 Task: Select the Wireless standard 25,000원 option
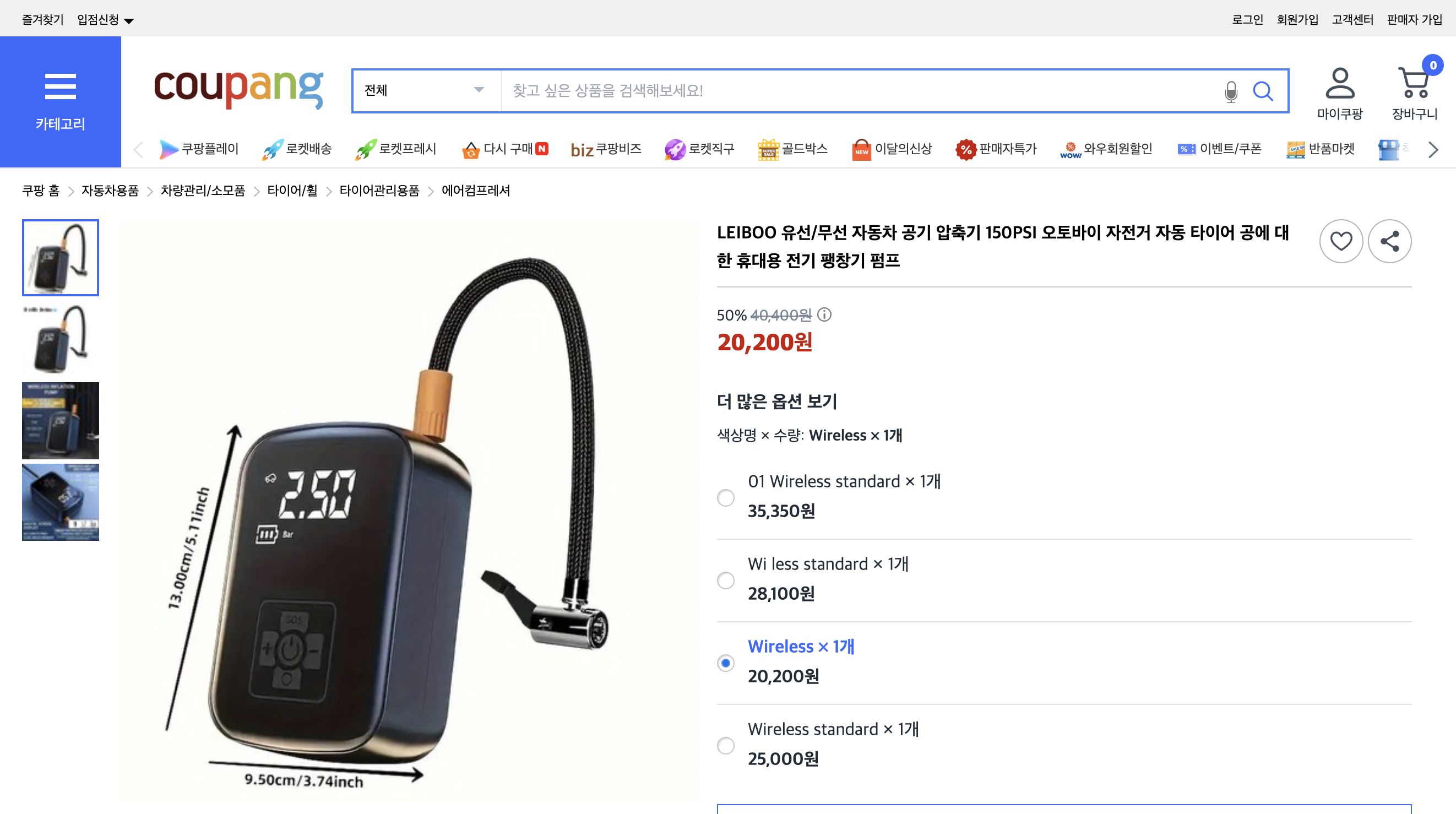[x=726, y=745]
